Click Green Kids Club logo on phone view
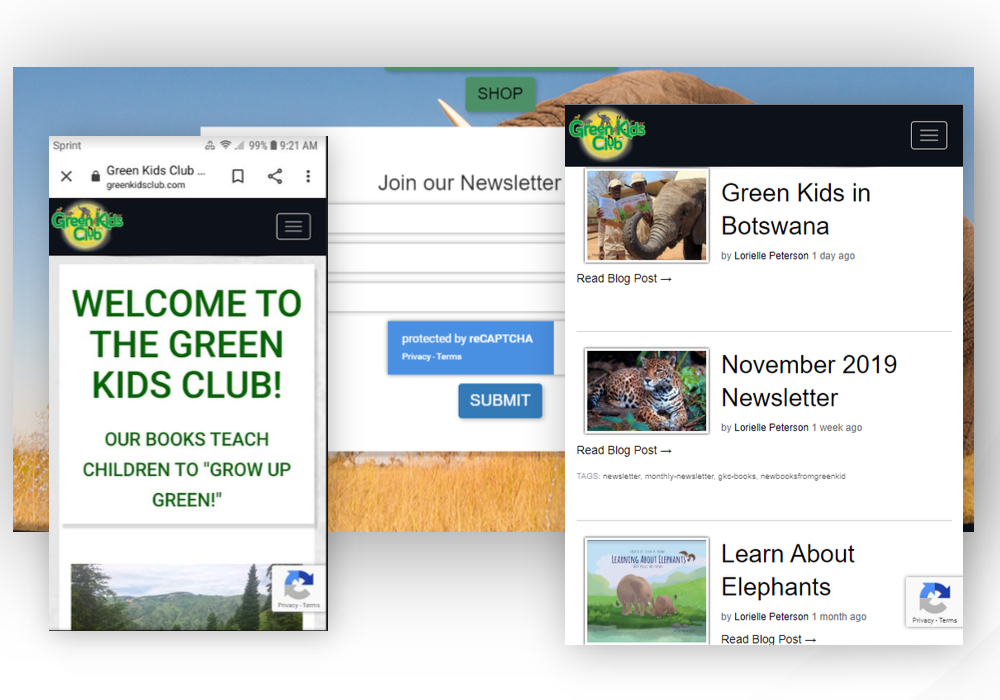Screen dimensions: 1000x700 click(87, 225)
